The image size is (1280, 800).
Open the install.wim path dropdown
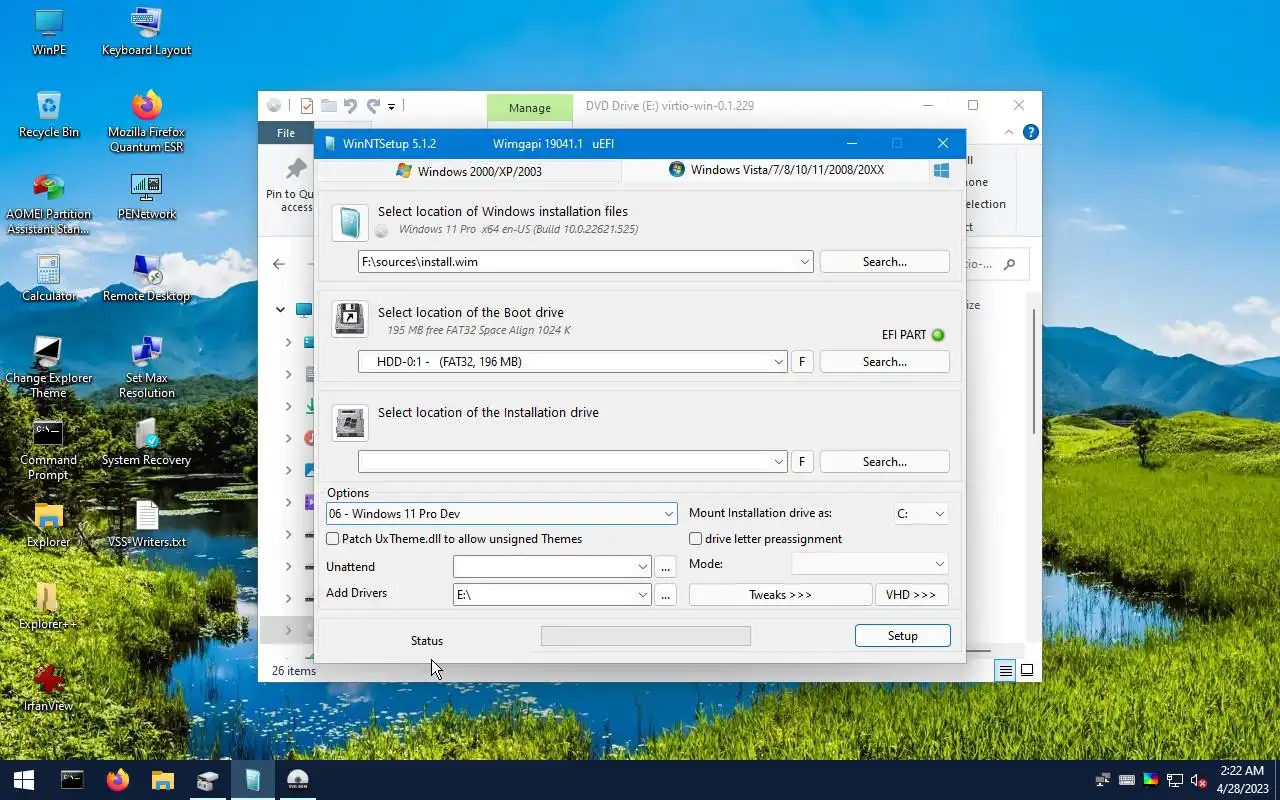pos(805,262)
